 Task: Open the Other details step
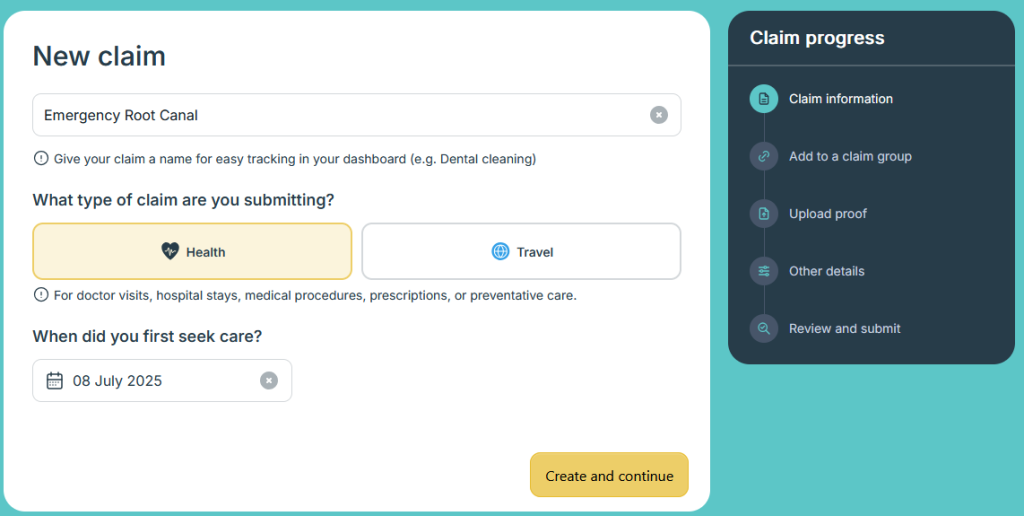(x=826, y=271)
